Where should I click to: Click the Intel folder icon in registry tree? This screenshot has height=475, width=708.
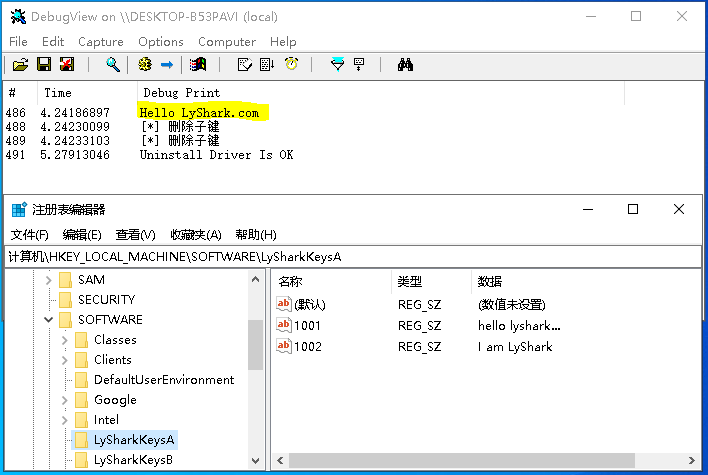pyautogui.click(x=81, y=420)
